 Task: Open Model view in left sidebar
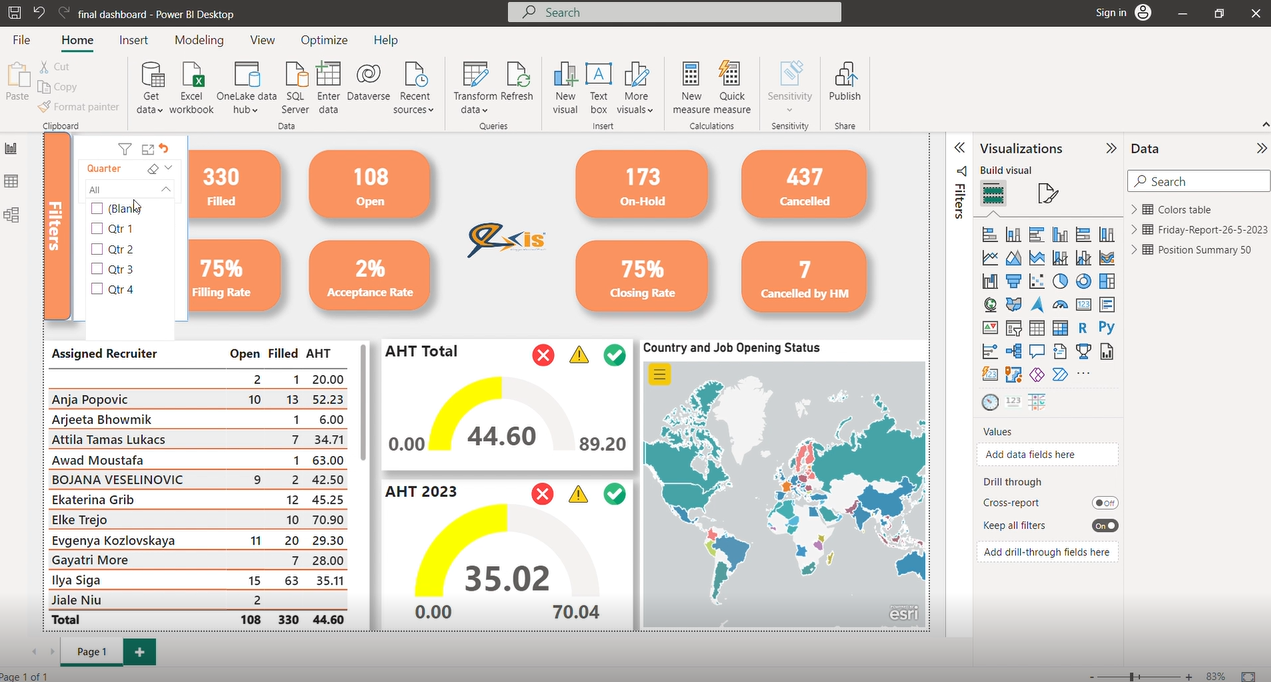pos(11,215)
